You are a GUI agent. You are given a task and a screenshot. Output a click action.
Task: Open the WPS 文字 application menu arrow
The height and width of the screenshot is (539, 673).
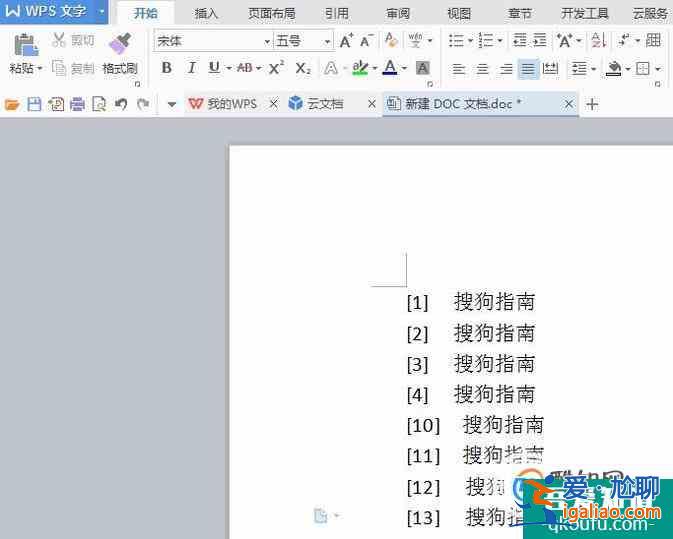click(x=102, y=11)
